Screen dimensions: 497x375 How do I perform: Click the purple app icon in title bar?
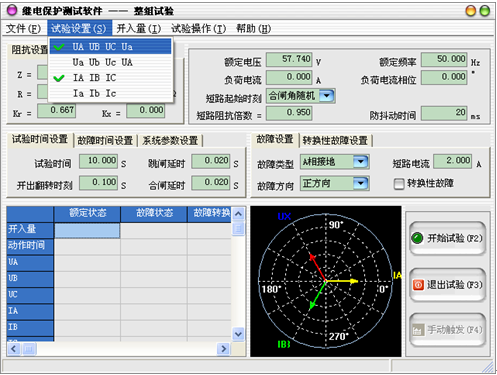tap(12, 10)
